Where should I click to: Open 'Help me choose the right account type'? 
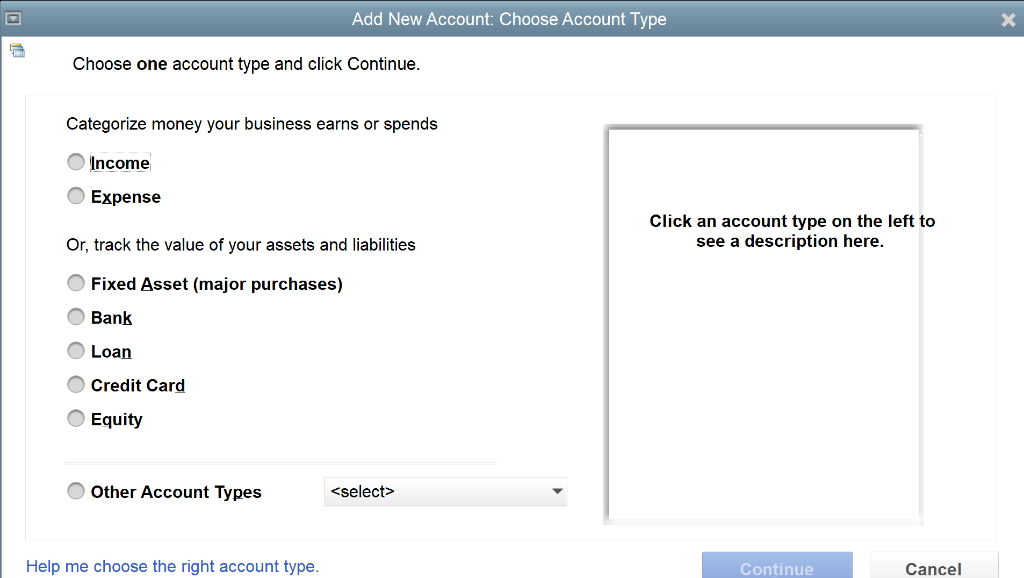tap(172, 566)
